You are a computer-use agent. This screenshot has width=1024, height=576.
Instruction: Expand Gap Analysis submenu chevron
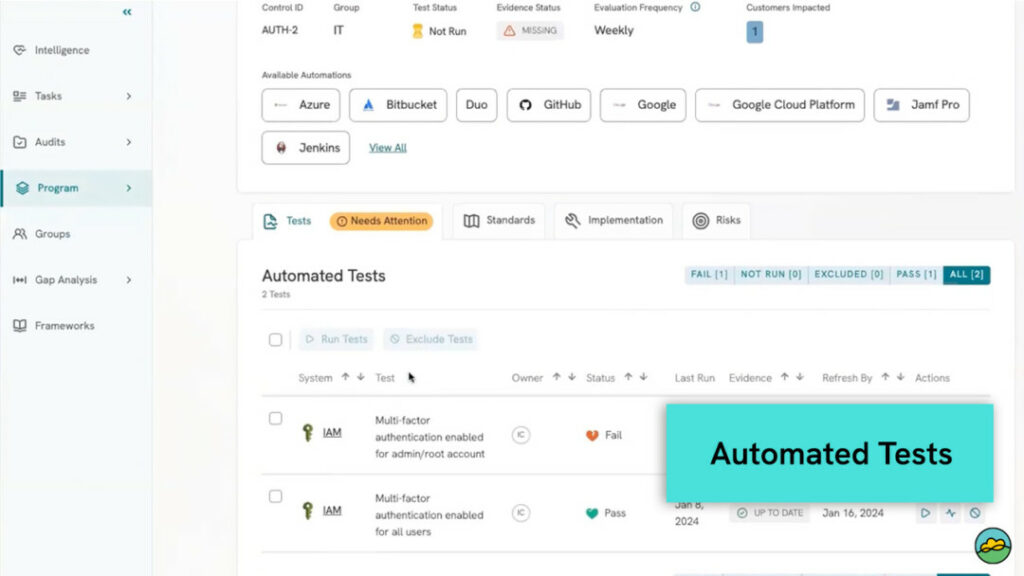(x=129, y=280)
